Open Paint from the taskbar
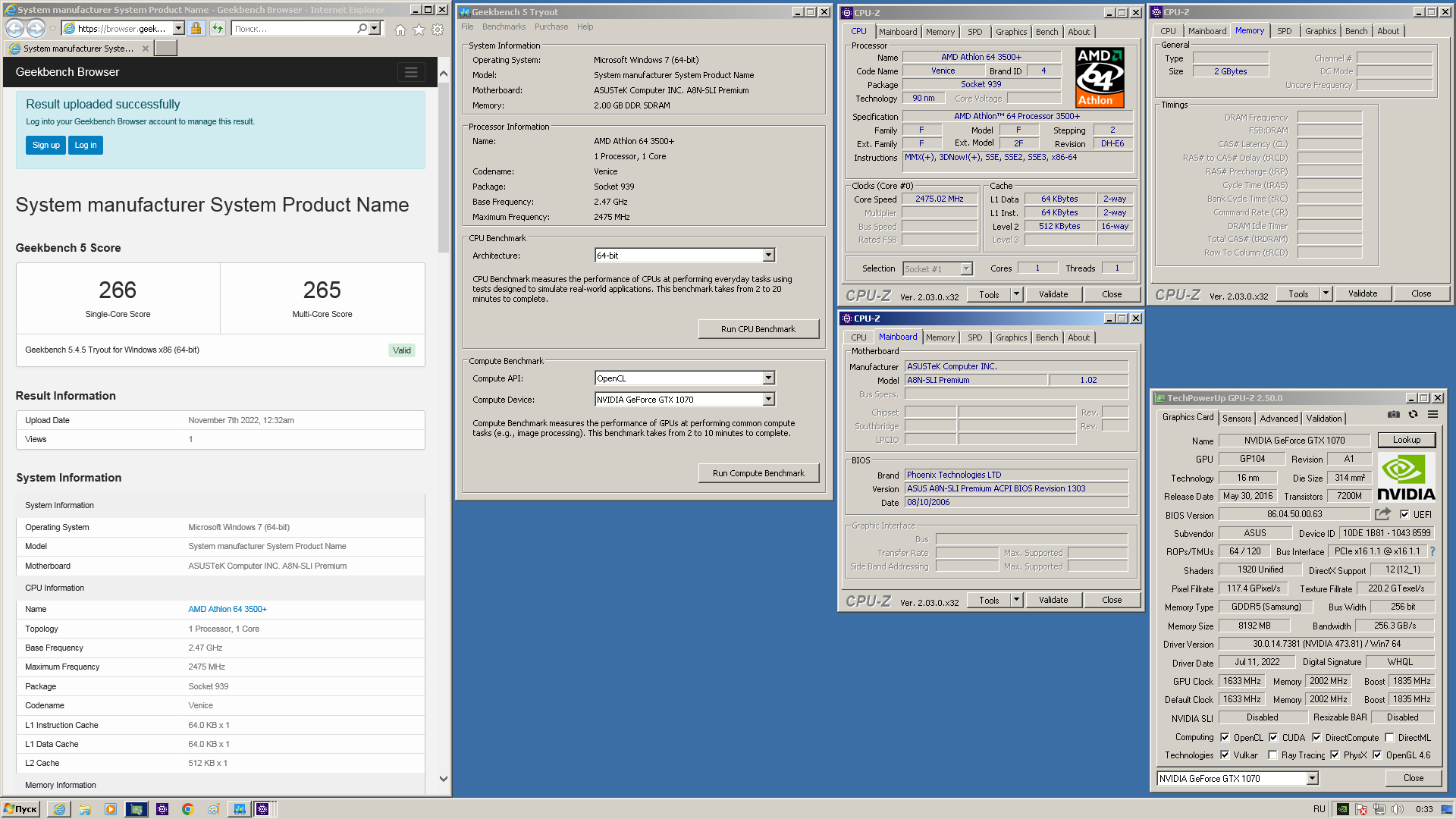This screenshot has width=1456, height=819. tap(213, 809)
